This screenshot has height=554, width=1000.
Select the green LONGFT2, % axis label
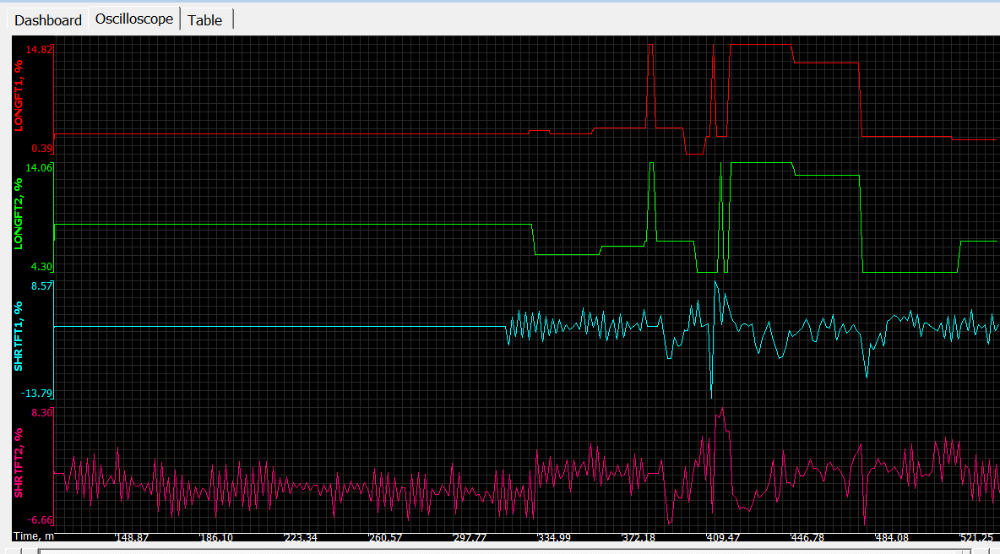tap(18, 215)
